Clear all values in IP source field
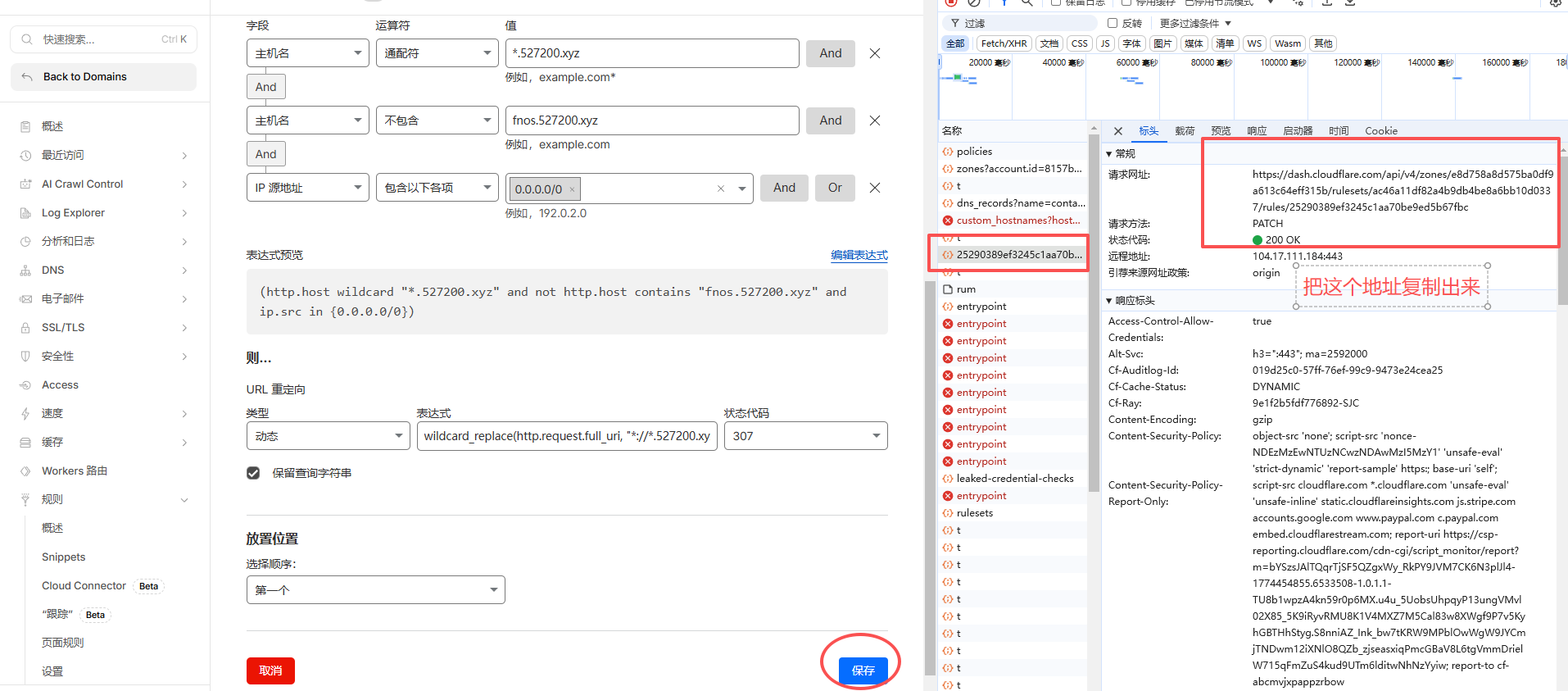Viewport: 1568px width, 691px height. 721,189
